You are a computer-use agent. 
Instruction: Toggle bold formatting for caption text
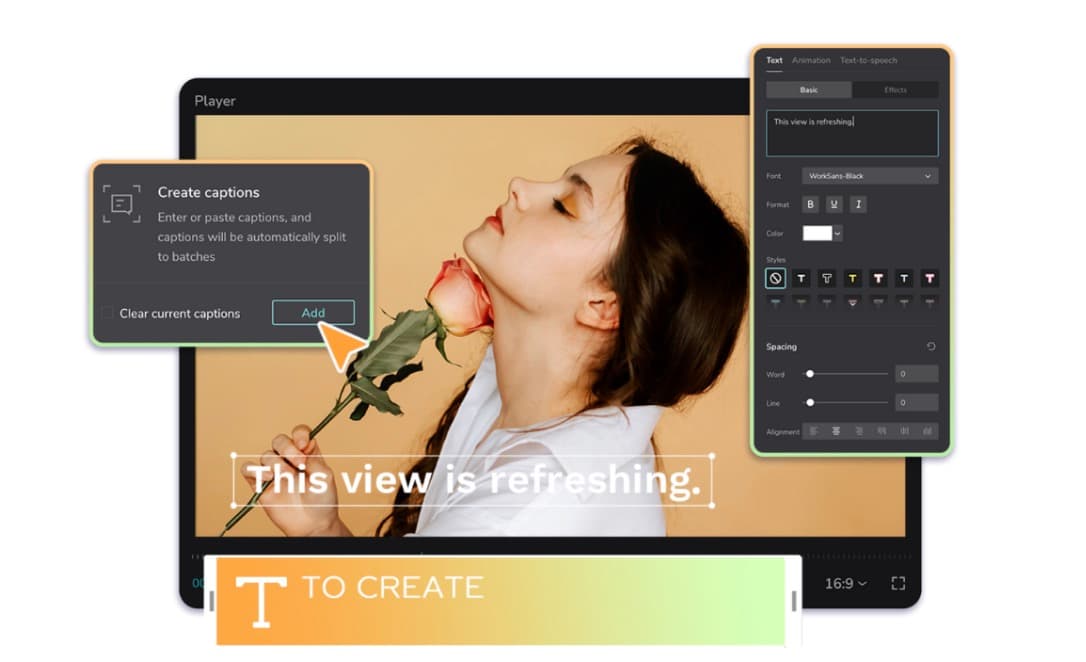coord(810,204)
